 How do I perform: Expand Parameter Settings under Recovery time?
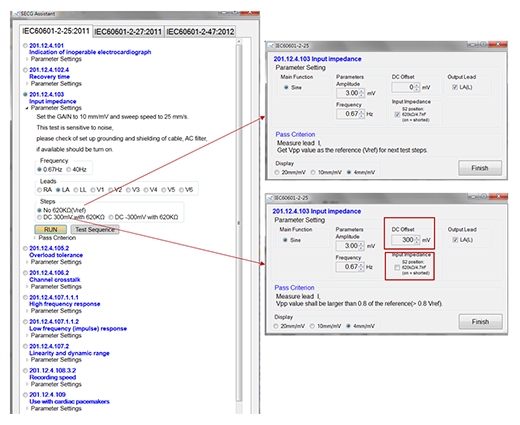(x=27, y=83)
